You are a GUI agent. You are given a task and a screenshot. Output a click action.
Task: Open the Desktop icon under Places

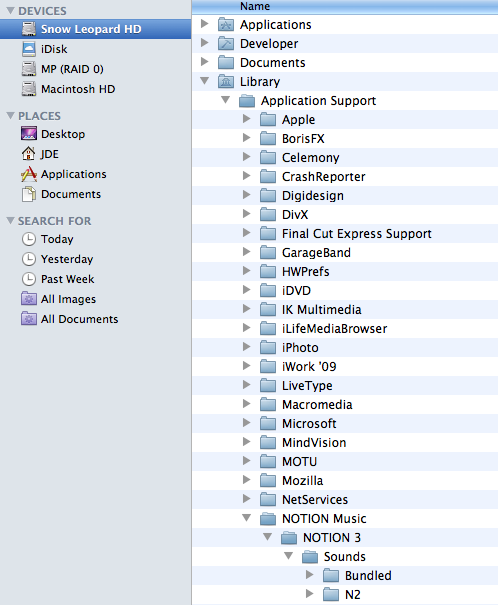point(29,134)
